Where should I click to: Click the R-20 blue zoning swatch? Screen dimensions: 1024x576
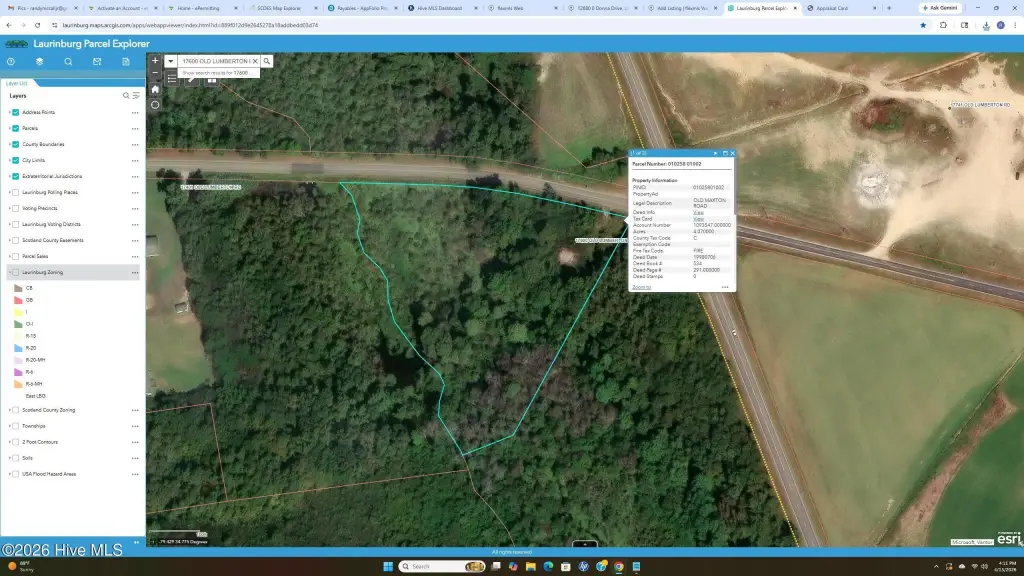(18, 347)
